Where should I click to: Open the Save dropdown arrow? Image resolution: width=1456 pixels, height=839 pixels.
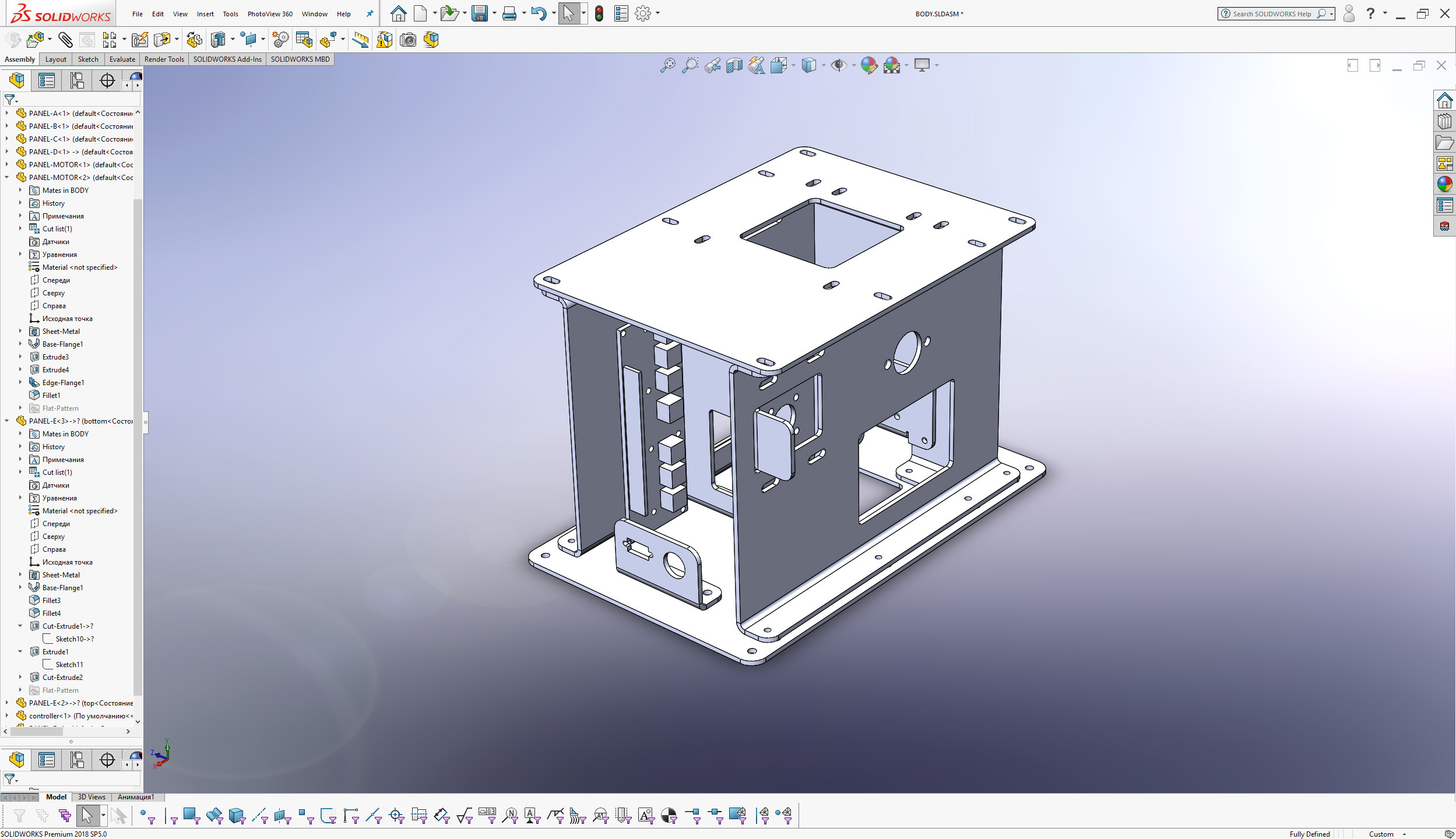pos(494,13)
